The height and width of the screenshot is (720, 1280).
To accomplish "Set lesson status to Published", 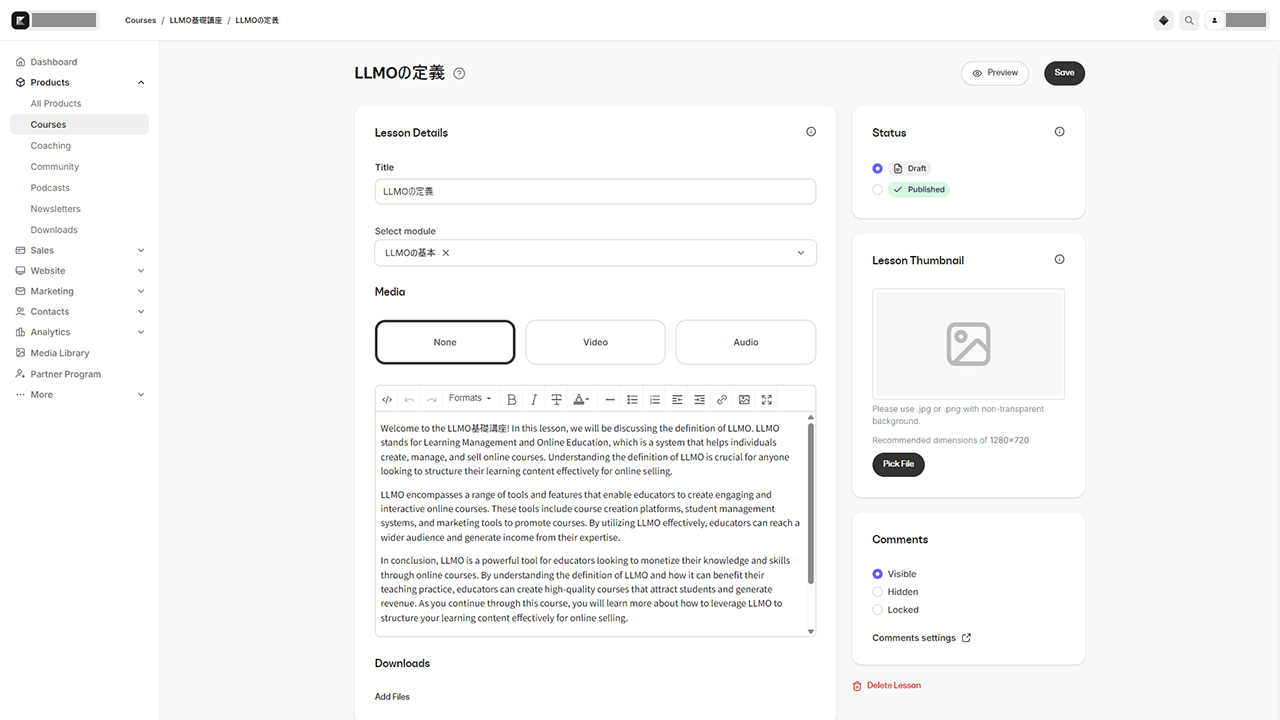I will point(878,189).
